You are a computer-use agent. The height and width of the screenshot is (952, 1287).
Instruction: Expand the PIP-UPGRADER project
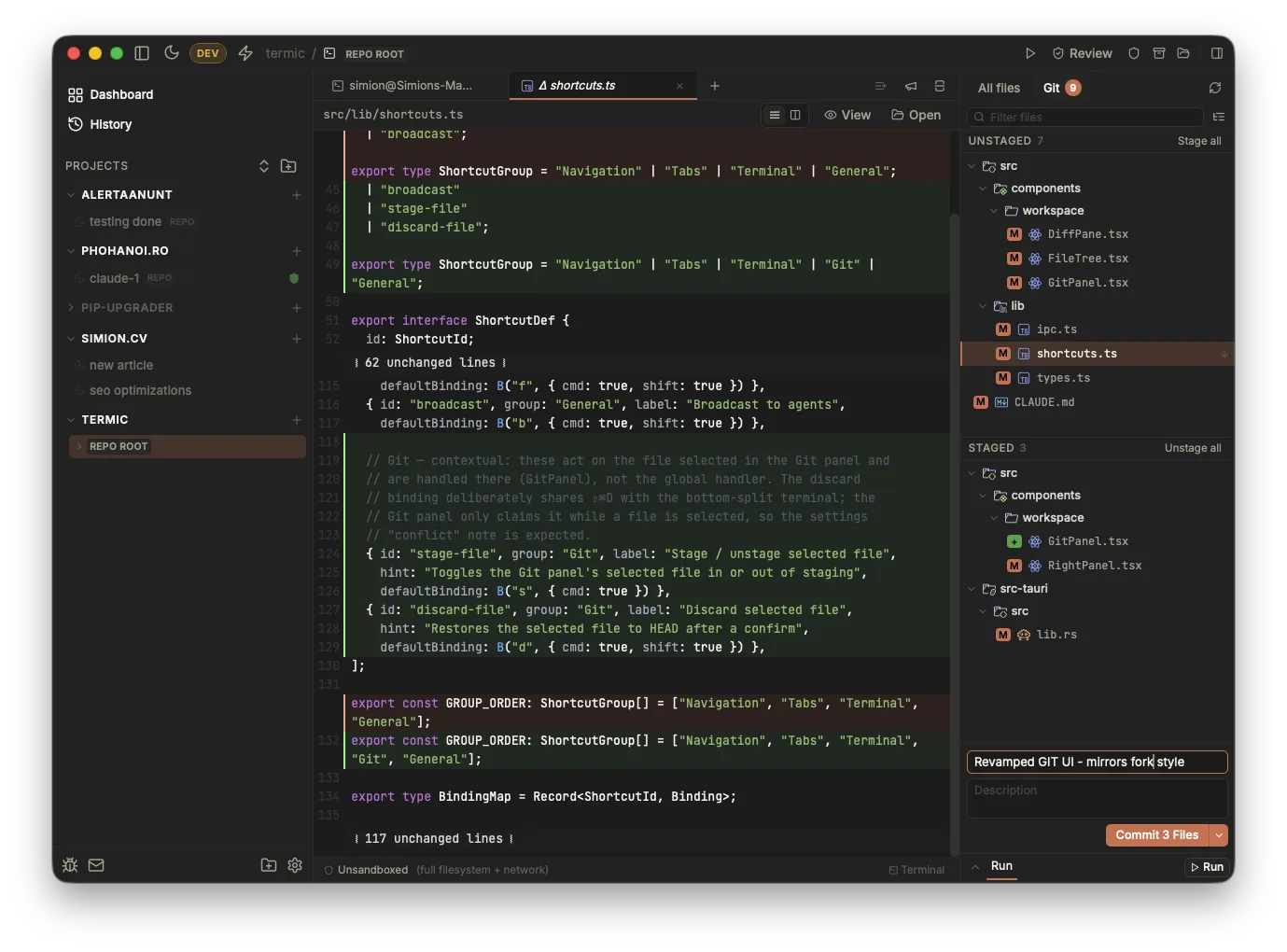[71, 307]
